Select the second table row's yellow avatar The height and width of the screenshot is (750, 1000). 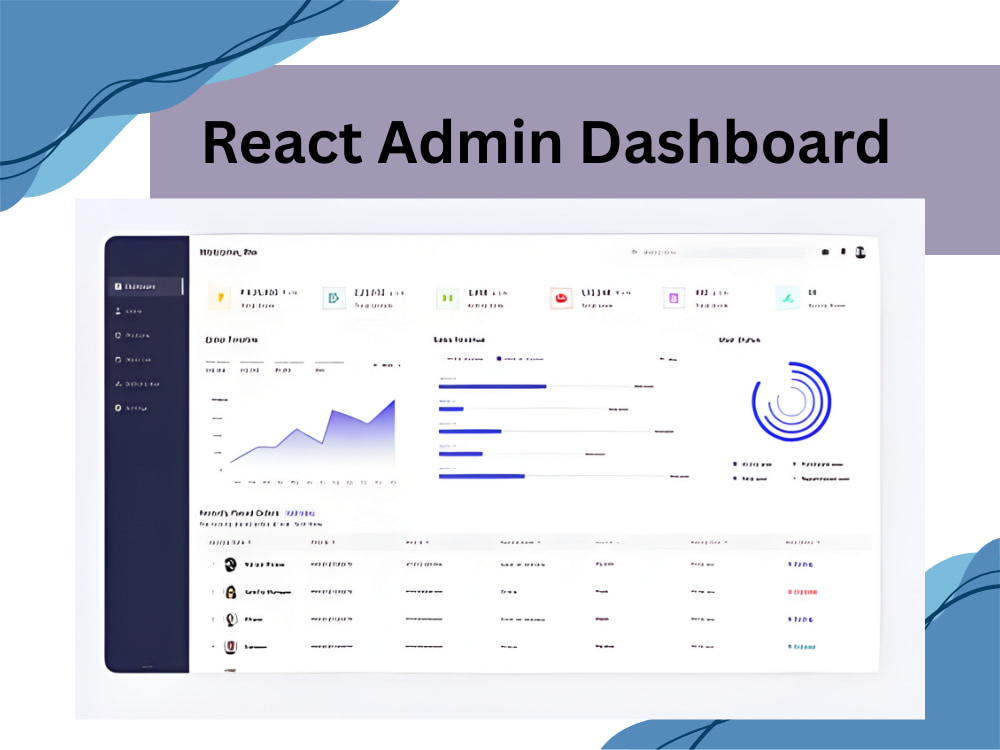(230, 592)
